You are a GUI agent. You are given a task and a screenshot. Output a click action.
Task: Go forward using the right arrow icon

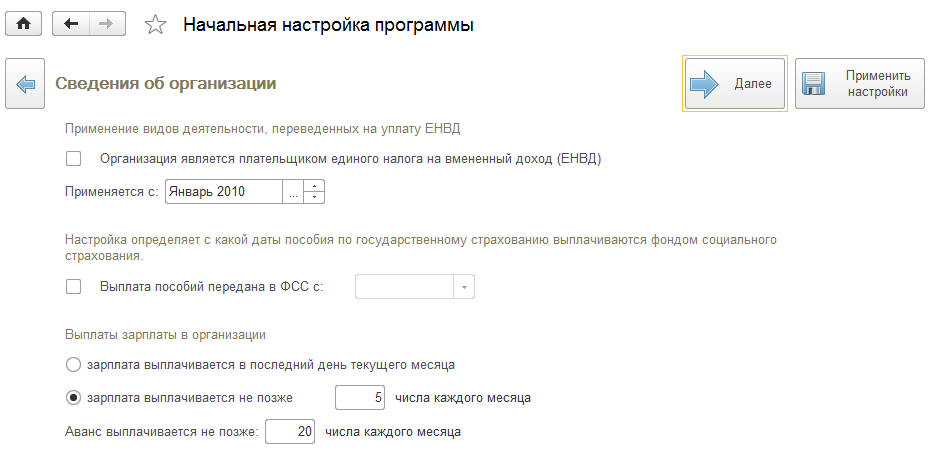tap(102, 24)
